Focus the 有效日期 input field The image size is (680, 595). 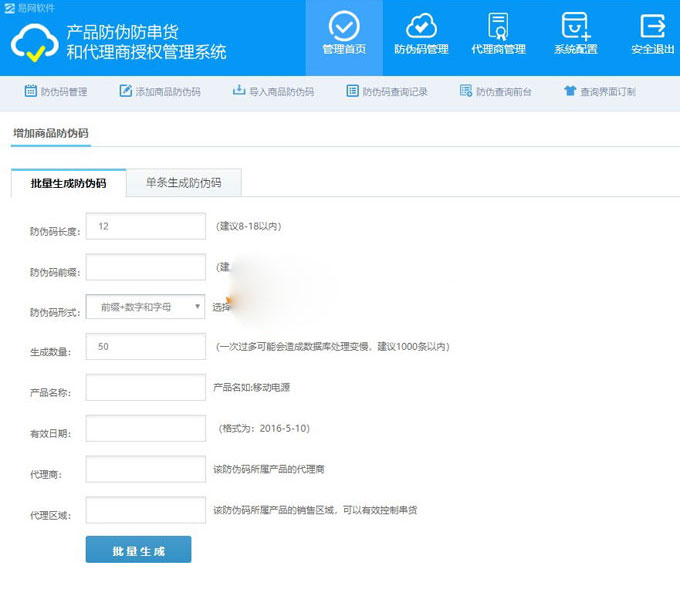[x=146, y=428]
